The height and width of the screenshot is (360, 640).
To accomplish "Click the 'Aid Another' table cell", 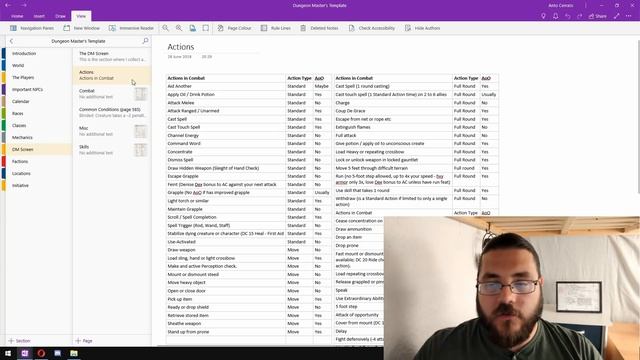I will 226,86.
